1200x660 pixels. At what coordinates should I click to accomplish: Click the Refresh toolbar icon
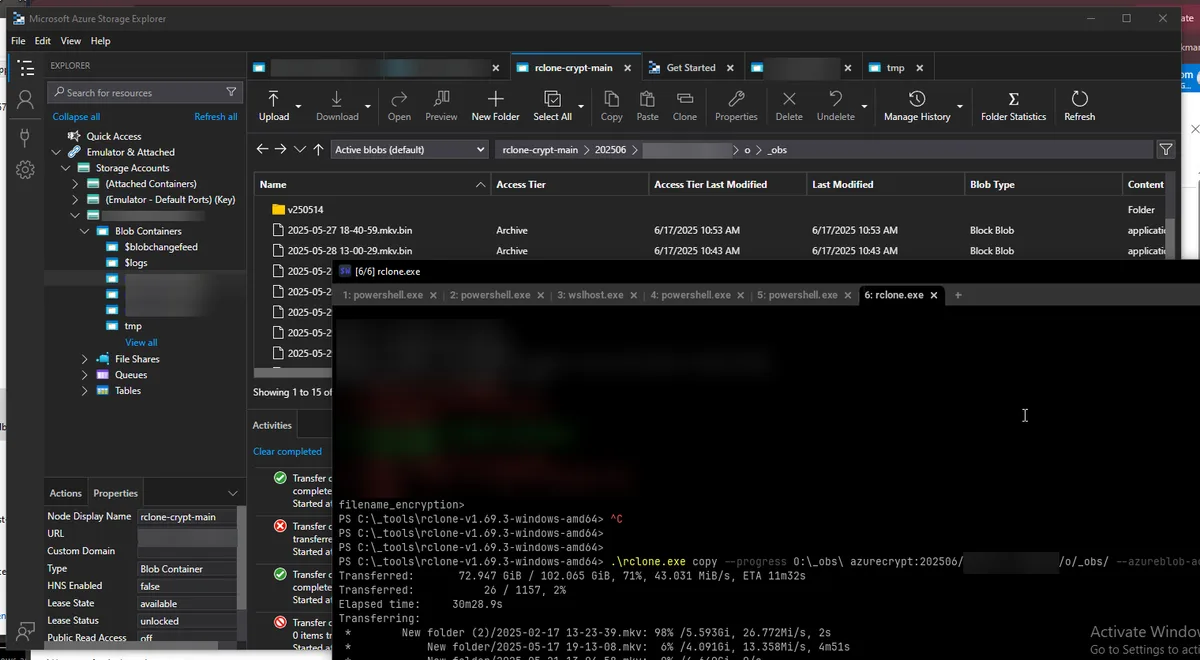[x=1079, y=105]
